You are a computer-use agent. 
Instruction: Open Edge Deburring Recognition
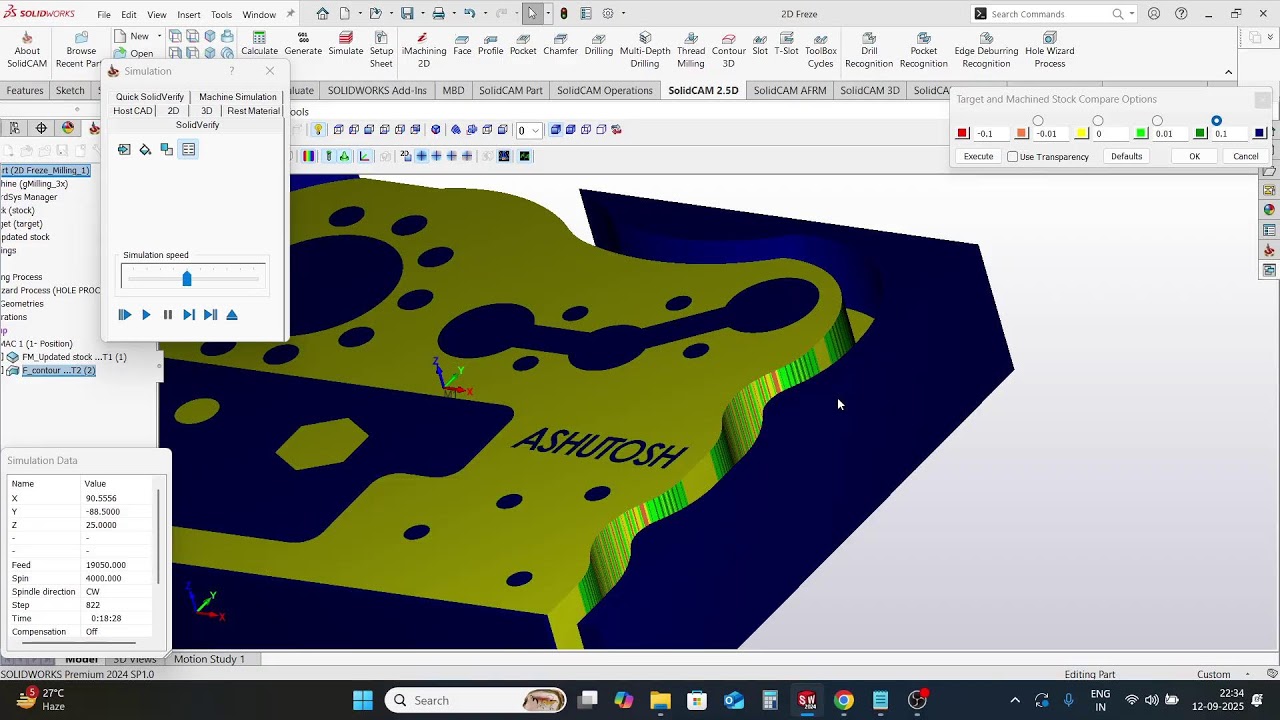(x=986, y=50)
